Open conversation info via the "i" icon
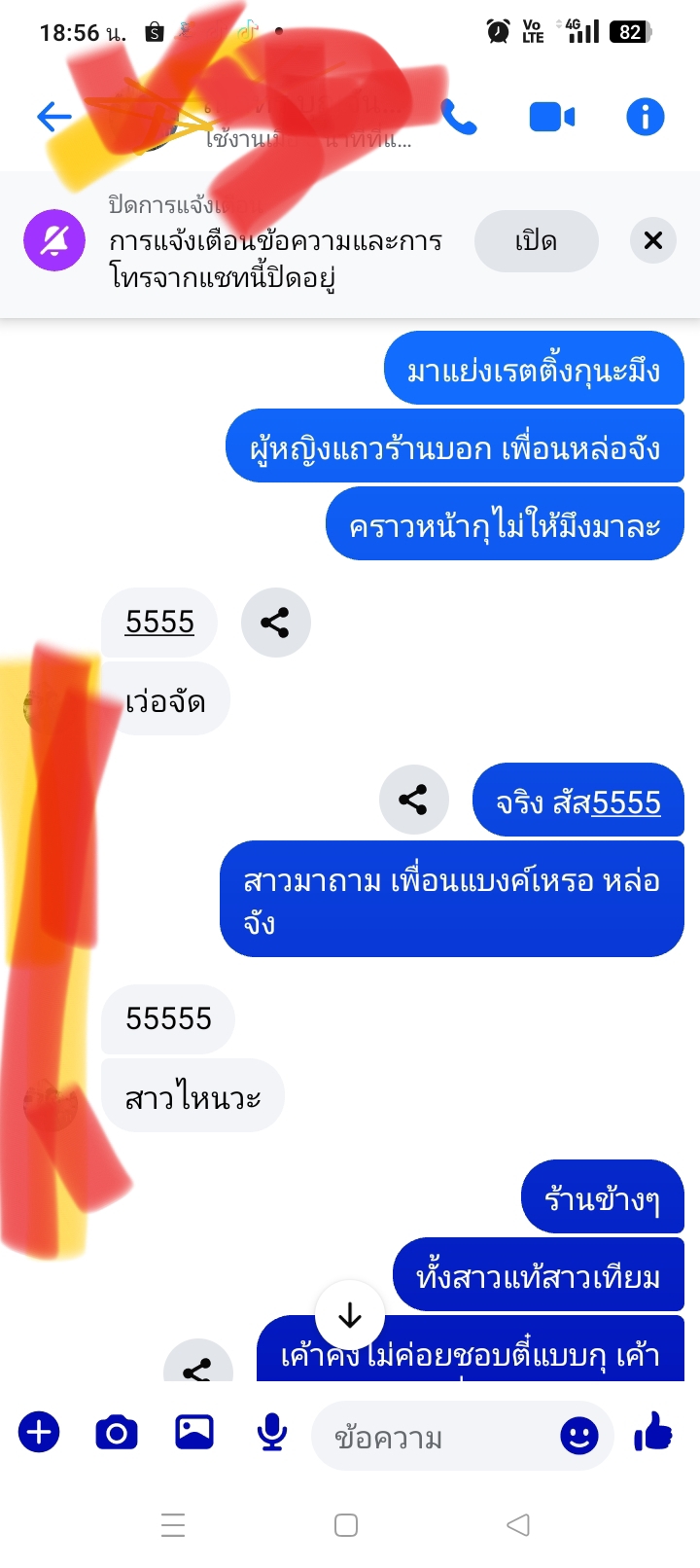 [645, 117]
